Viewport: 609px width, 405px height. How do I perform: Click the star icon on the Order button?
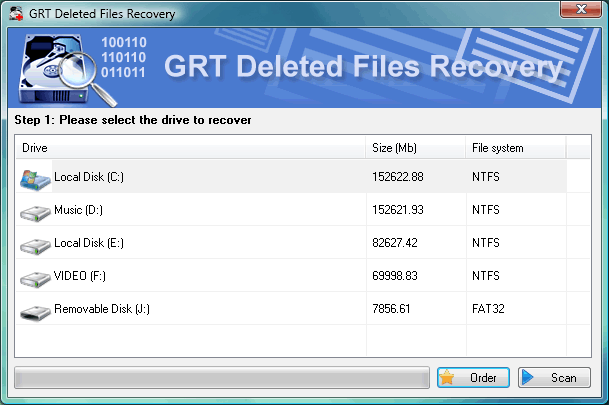449,378
